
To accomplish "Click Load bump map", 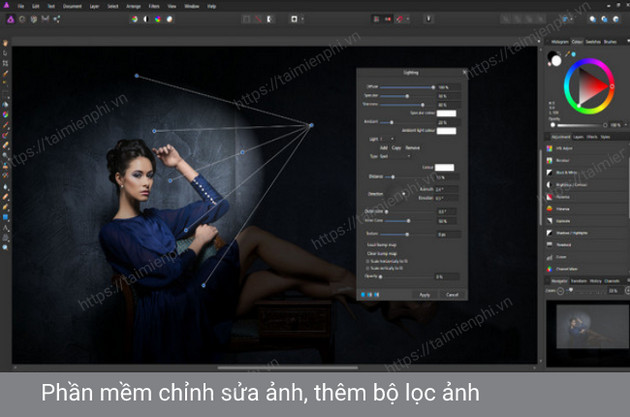I will (382, 245).
